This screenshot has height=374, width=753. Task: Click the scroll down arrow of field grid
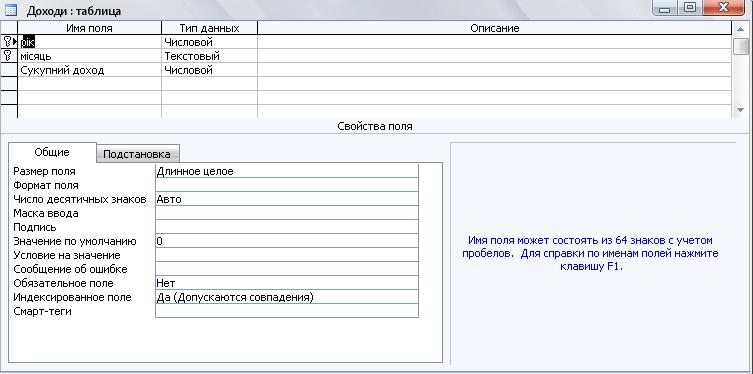click(741, 110)
